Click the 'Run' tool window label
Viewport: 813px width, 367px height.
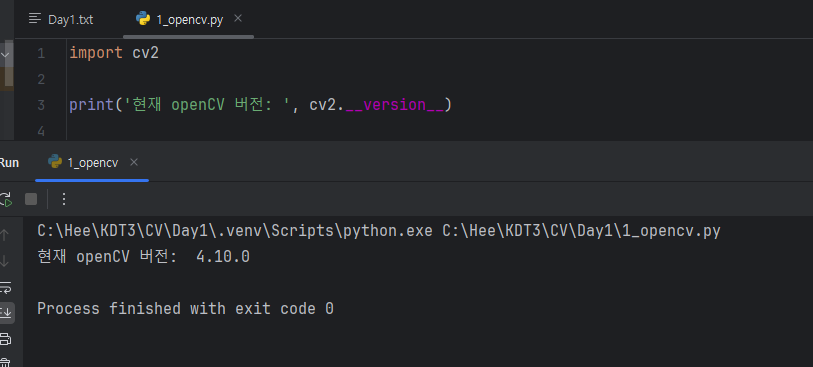[9, 163]
